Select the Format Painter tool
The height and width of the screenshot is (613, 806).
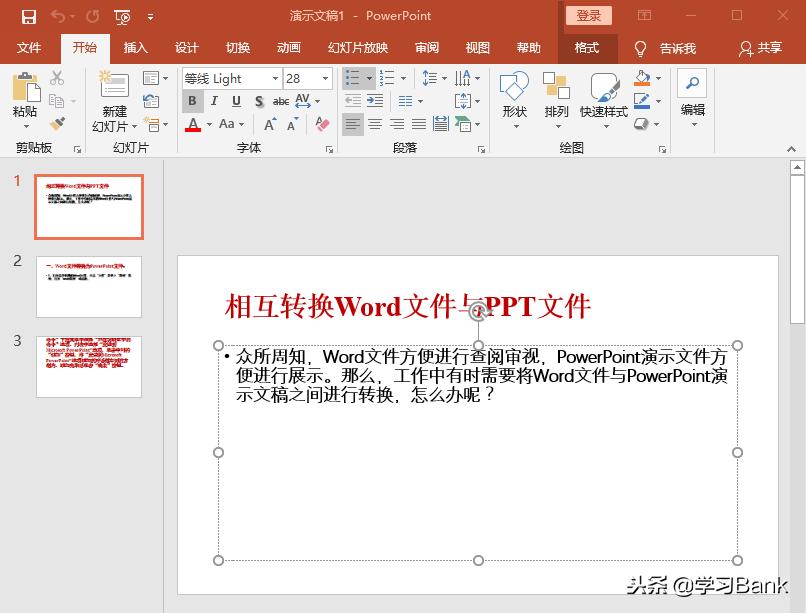click(x=60, y=122)
